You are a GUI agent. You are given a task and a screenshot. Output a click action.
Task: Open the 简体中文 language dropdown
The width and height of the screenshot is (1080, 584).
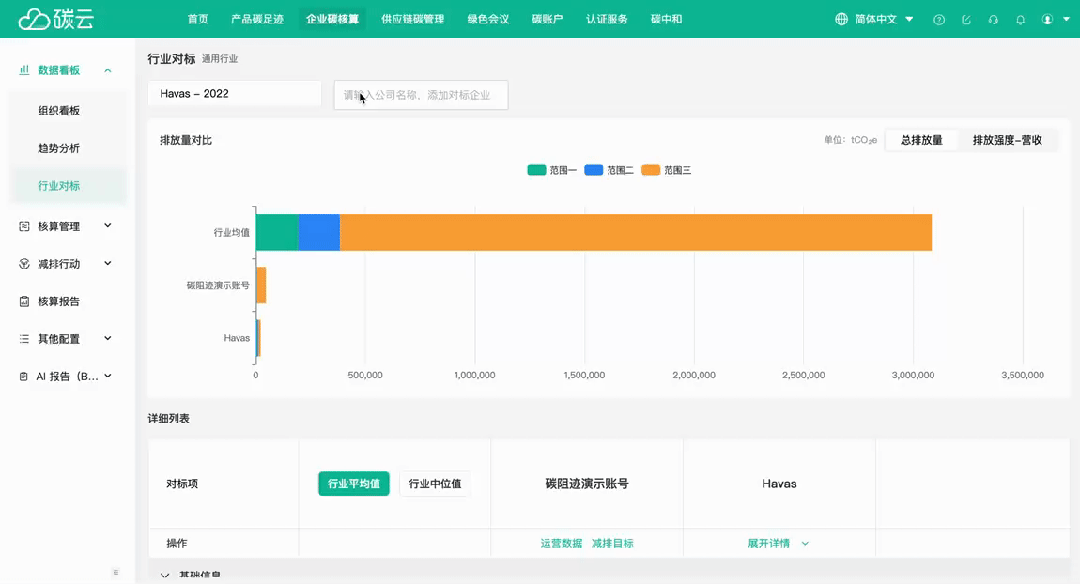click(x=874, y=19)
